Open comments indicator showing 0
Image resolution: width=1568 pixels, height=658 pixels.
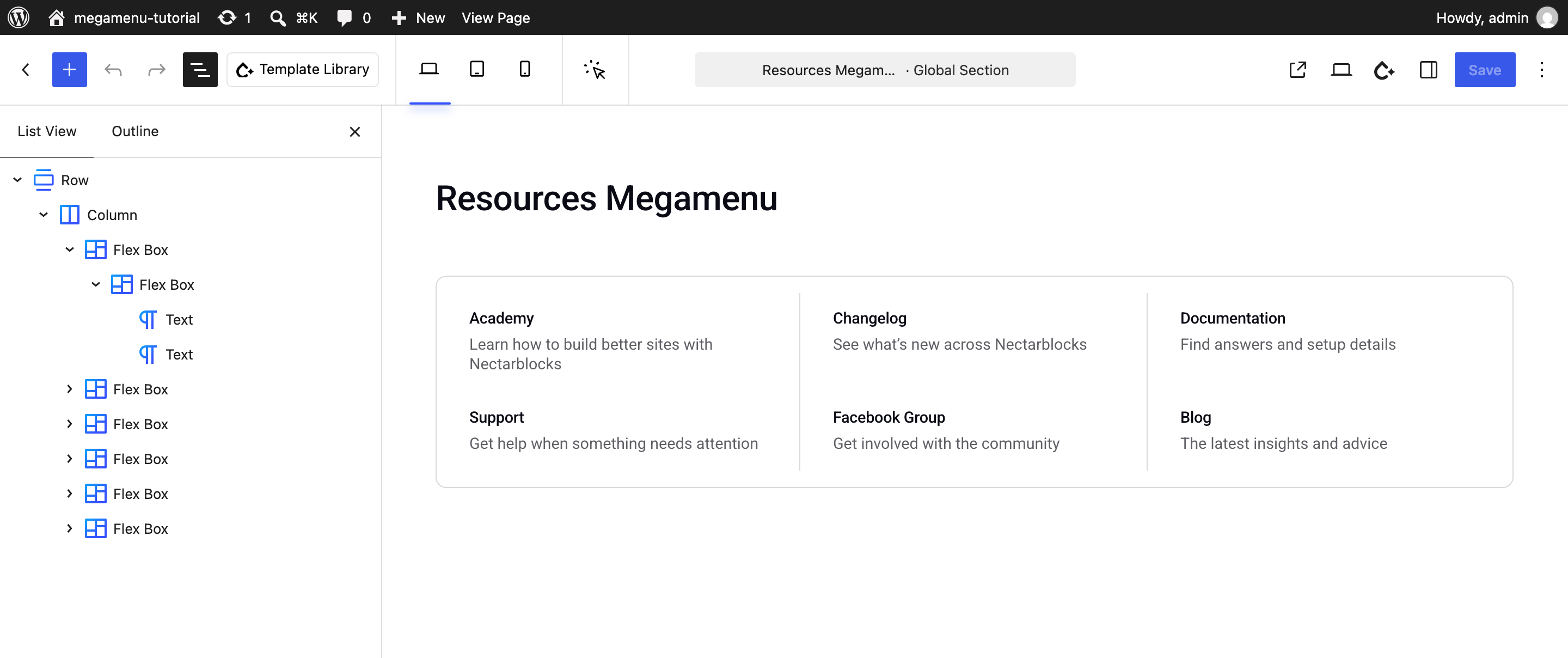[x=354, y=17]
